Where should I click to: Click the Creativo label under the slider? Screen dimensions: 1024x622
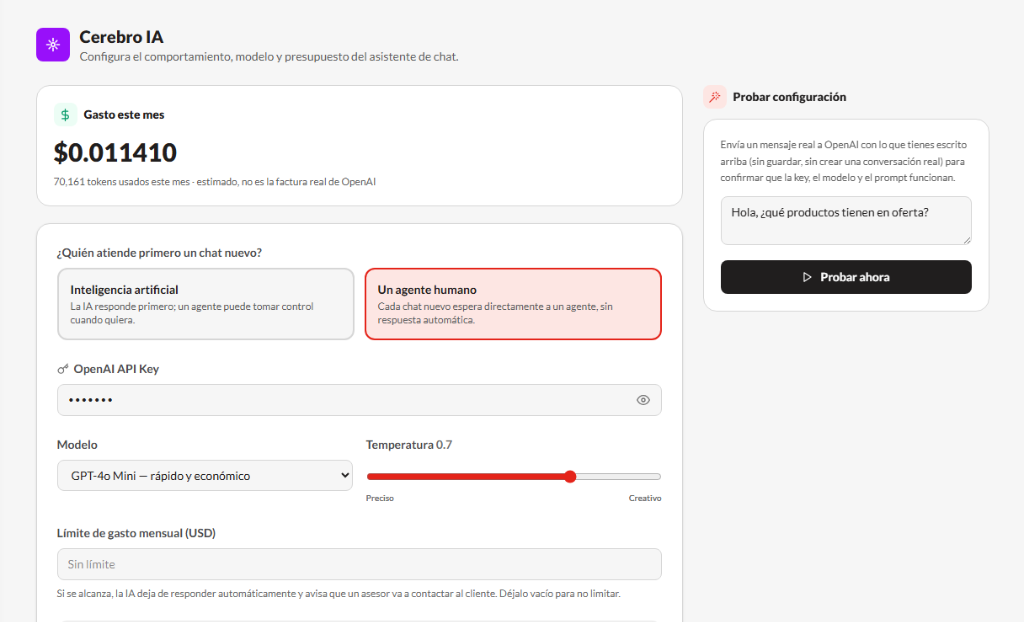[645, 498]
